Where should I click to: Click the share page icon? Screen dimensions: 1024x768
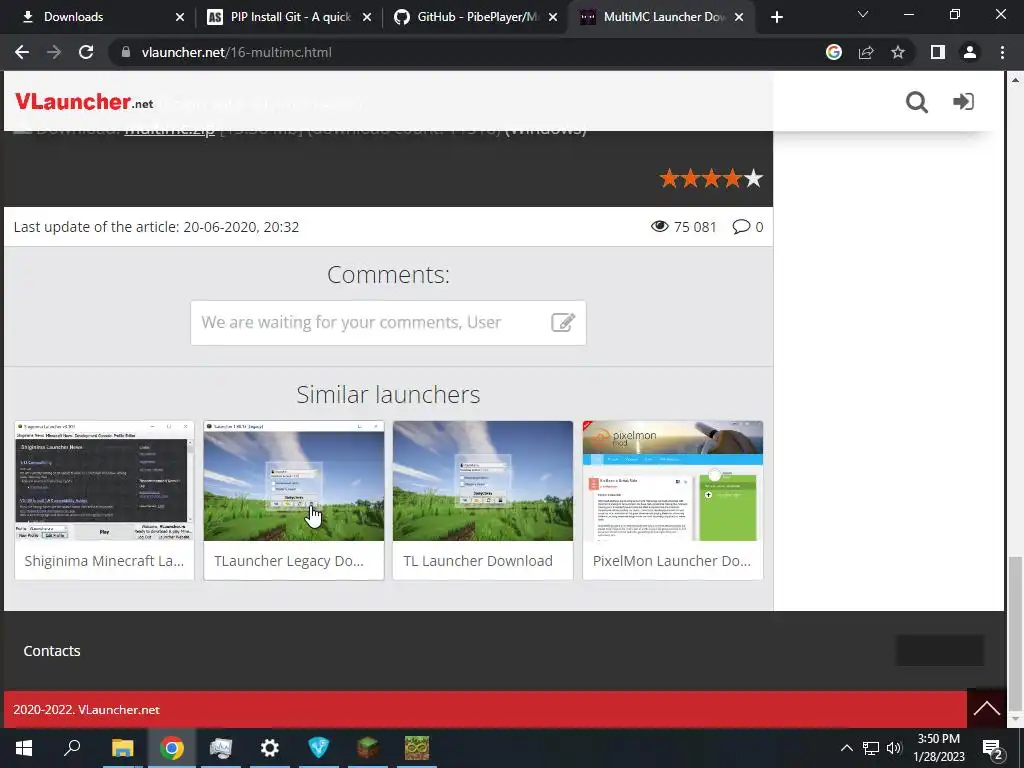pyautogui.click(x=866, y=52)
